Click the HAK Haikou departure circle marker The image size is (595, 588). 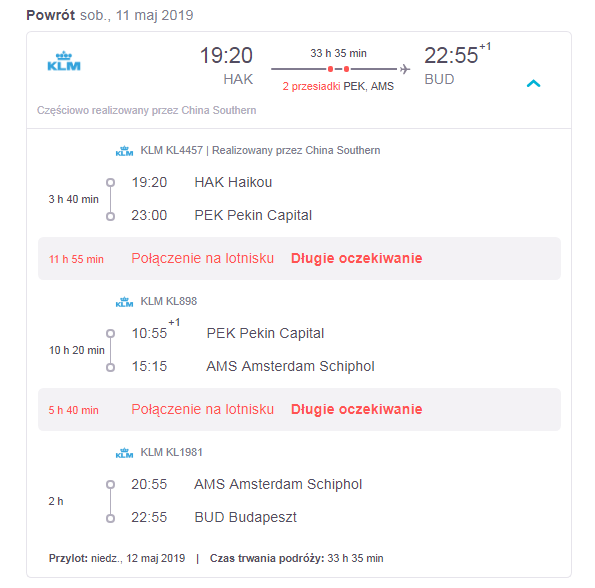point(110,182)
